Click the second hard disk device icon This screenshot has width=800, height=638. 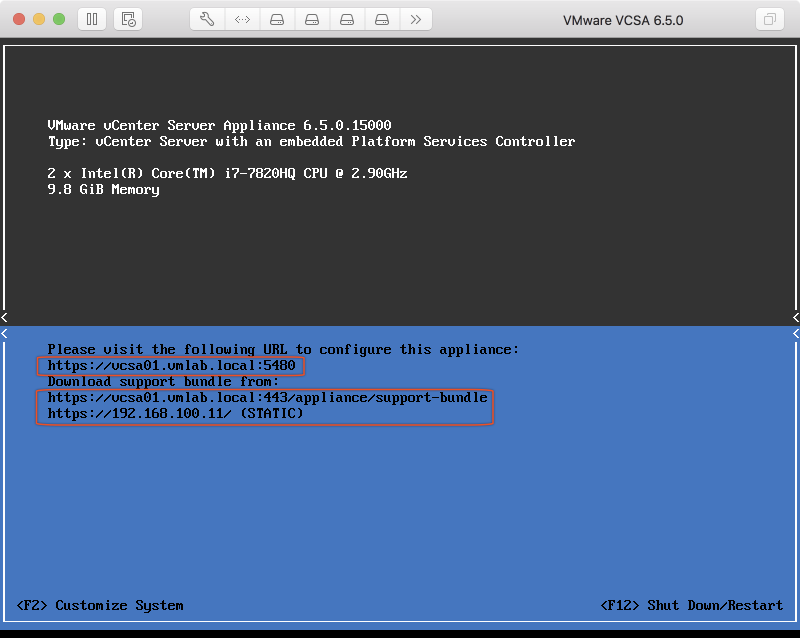point(312,19)
